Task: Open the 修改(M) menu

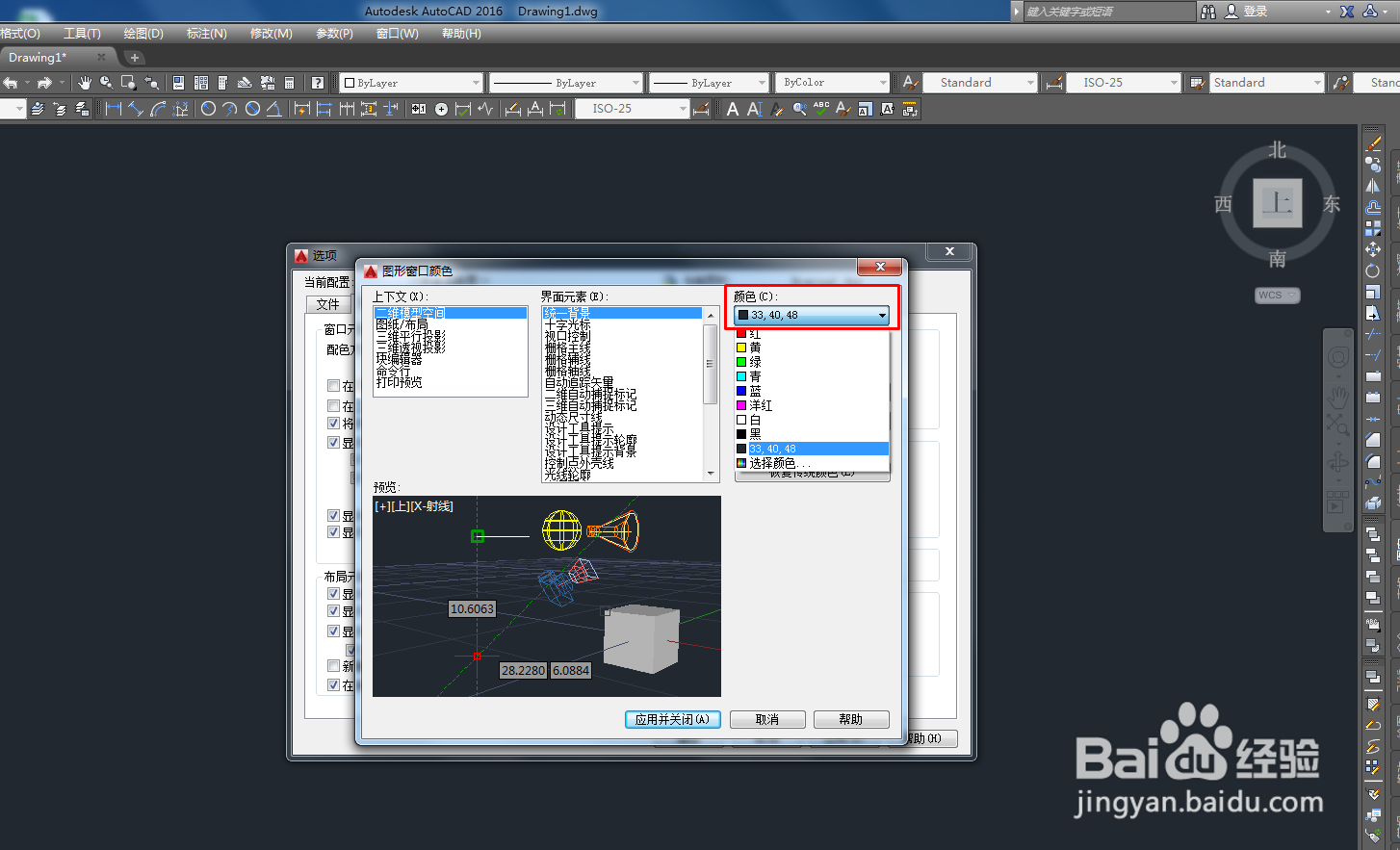Action: (272, 34)
